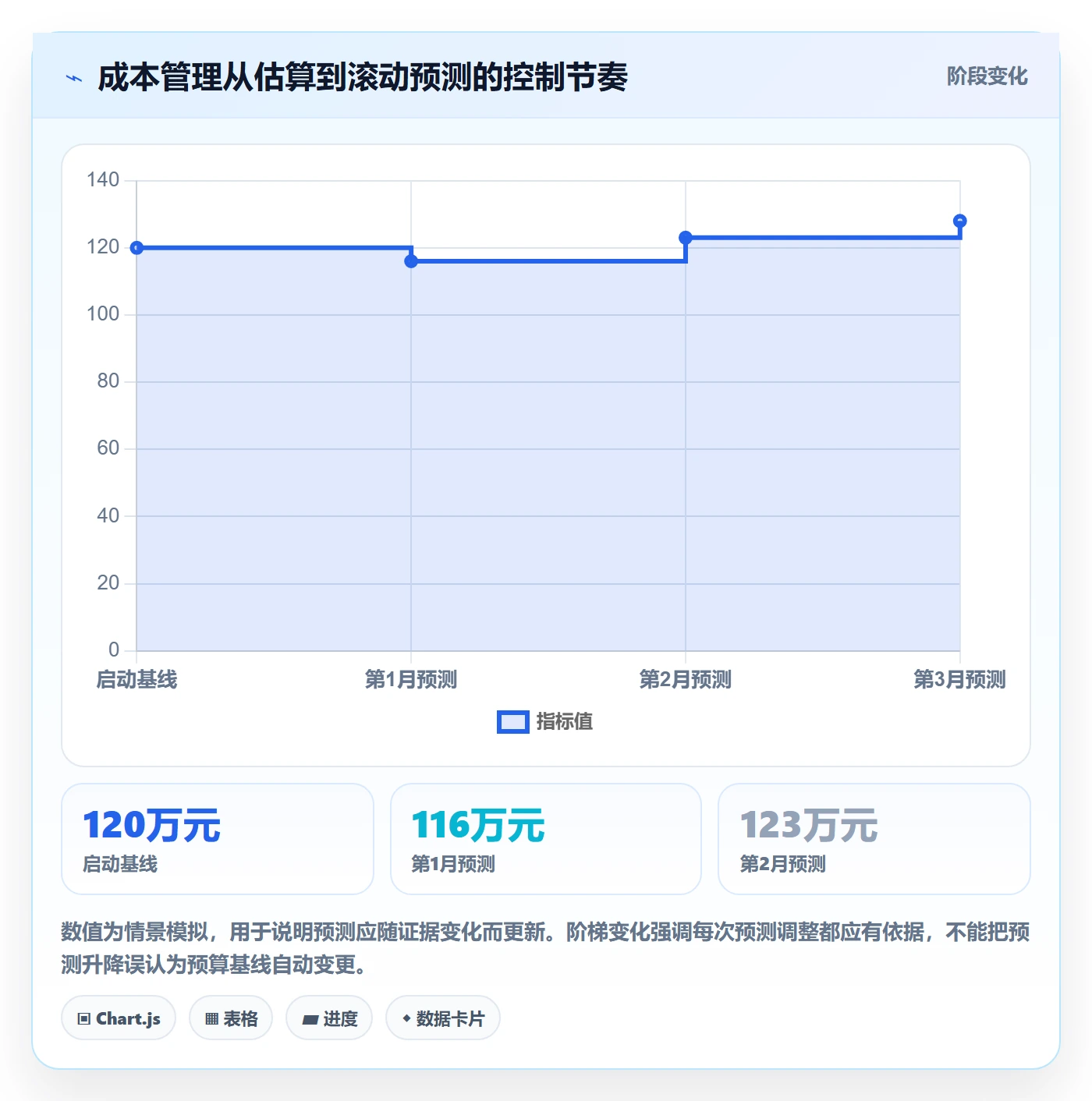Click the 第2月预测 x-axis label
1092x1101 pixels.
pyautogui.click(x=686, y=680)
